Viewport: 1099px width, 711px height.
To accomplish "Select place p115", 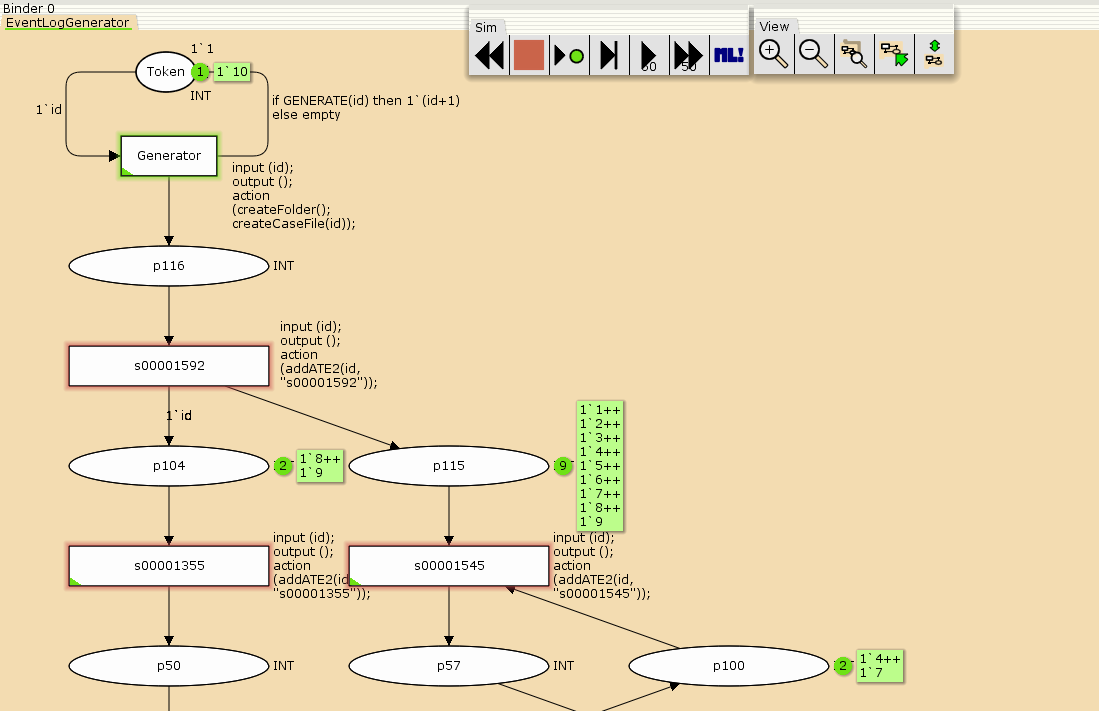I will [449, 466].
